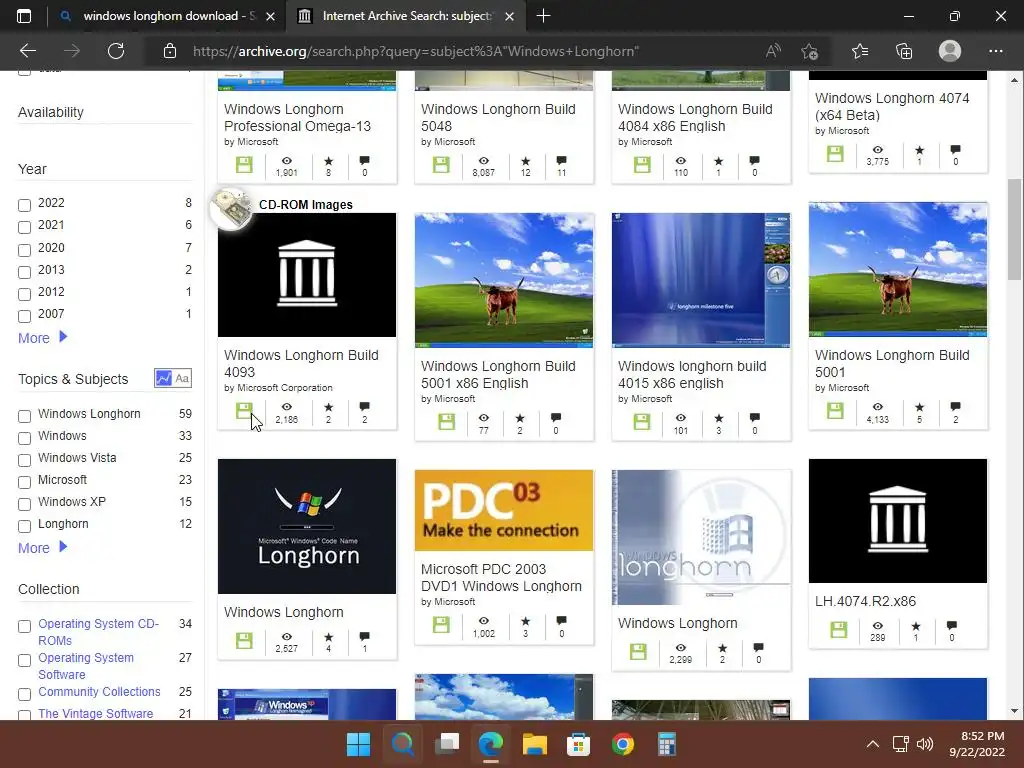Click the scrollbar down arrow

point(1014,711)
